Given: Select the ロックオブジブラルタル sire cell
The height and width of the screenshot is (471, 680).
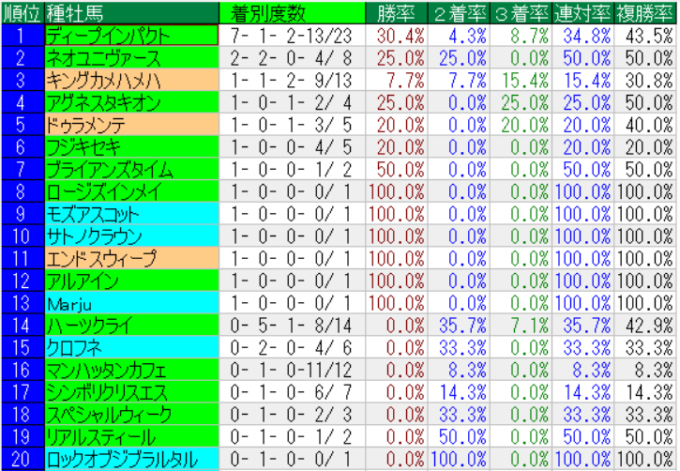Looking at the screenshot, I should [x=131, y=459].
